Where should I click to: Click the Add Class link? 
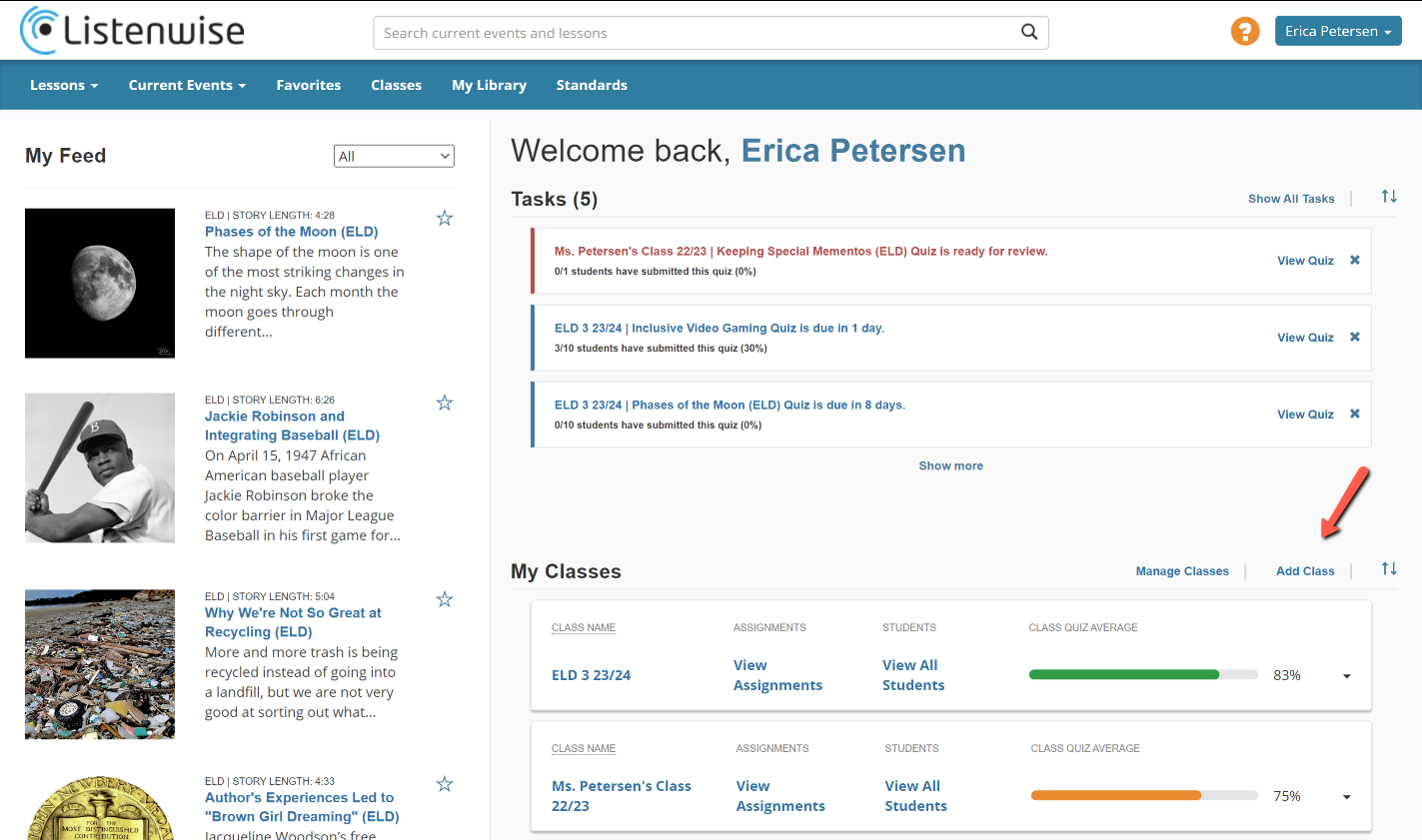pyautogui.click(x=1305, y=571)
